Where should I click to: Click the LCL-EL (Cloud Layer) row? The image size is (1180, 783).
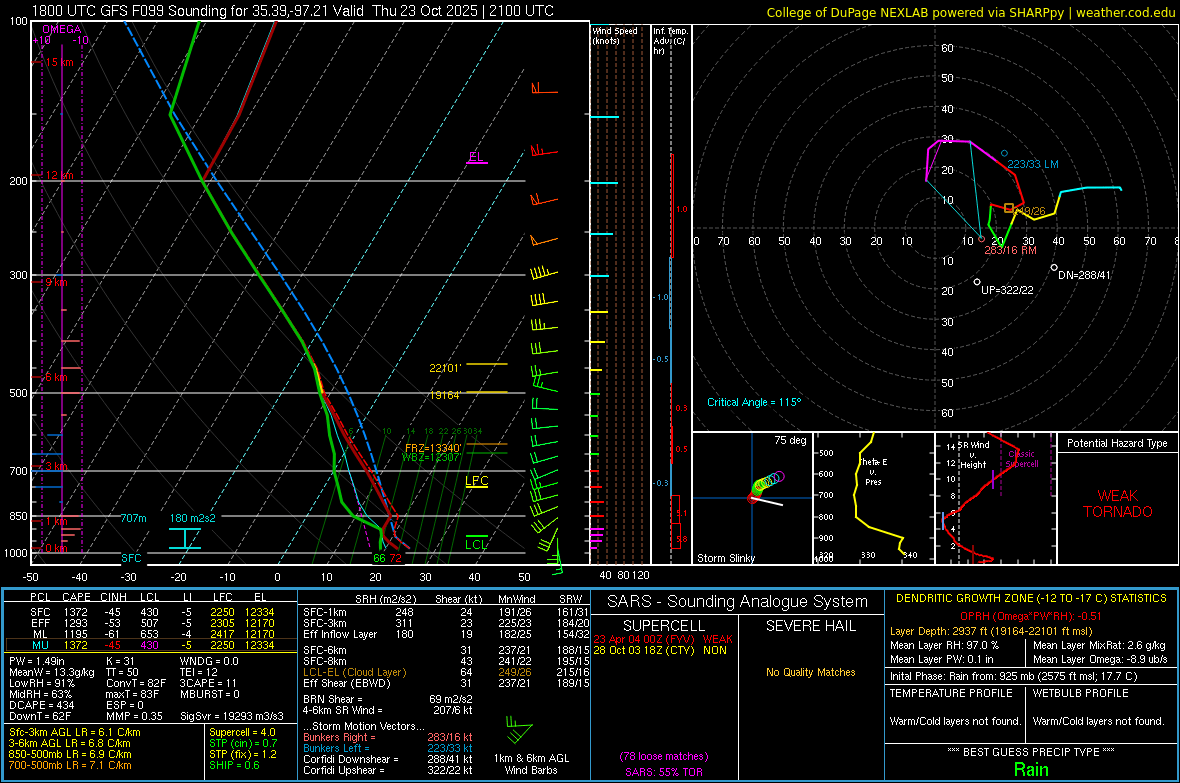click(446, 672)
